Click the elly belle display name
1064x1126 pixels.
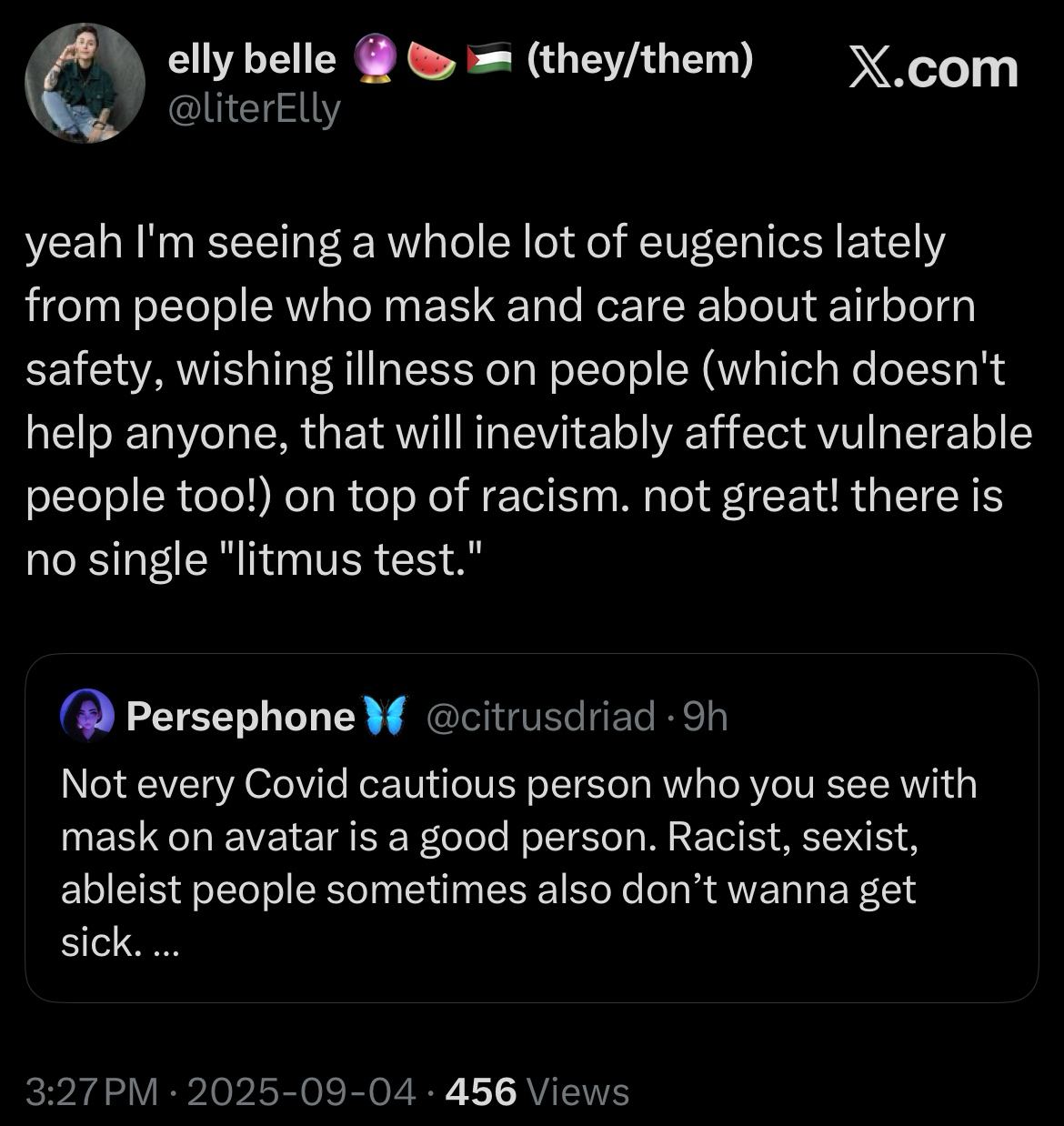tap(252, 60)
